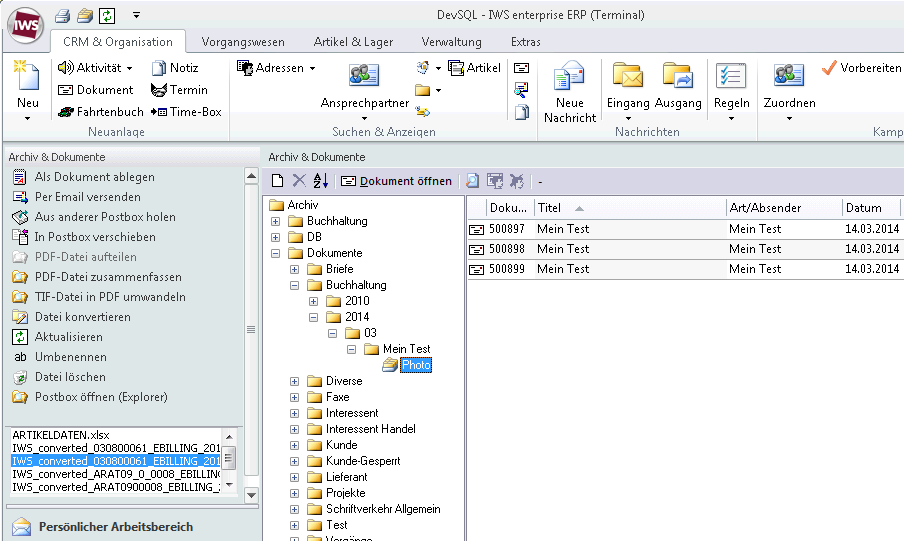The image size is (904, 541).
Task: Click the green refresh icon in title bar
Action: click(107, 16)
